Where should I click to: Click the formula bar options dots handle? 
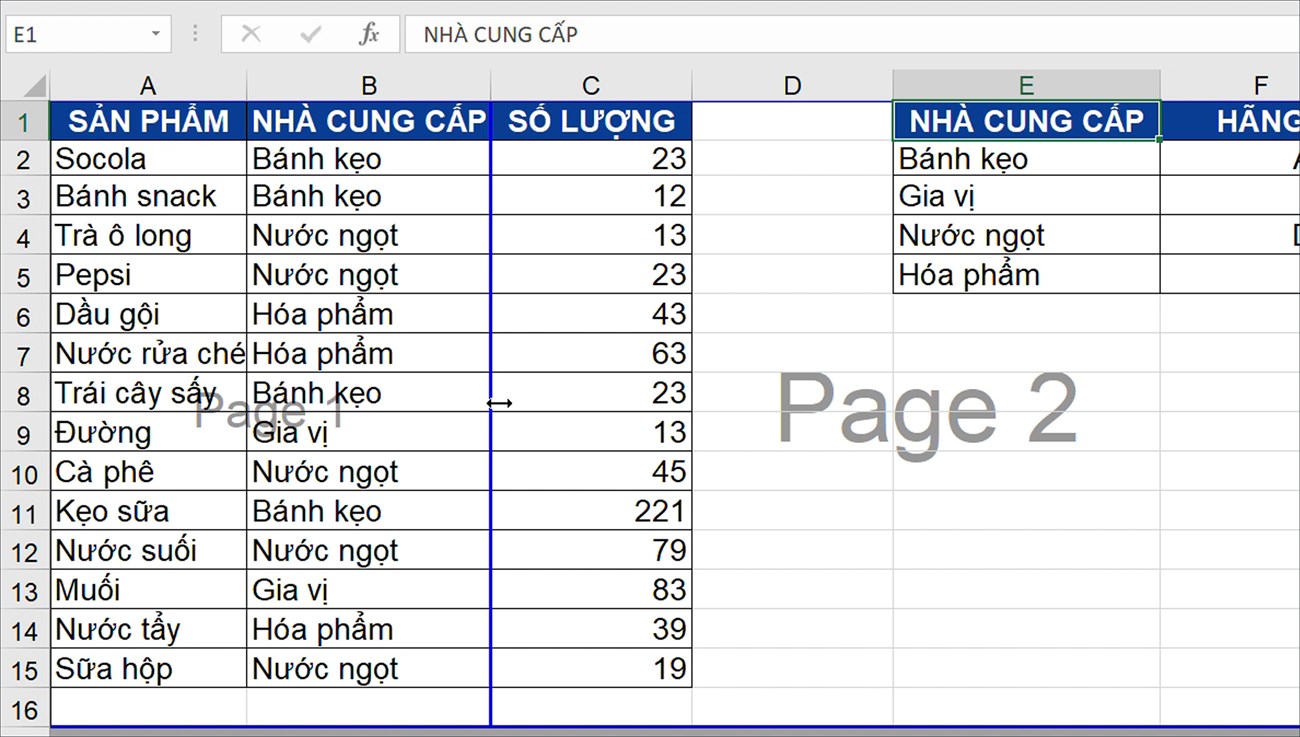195,34
